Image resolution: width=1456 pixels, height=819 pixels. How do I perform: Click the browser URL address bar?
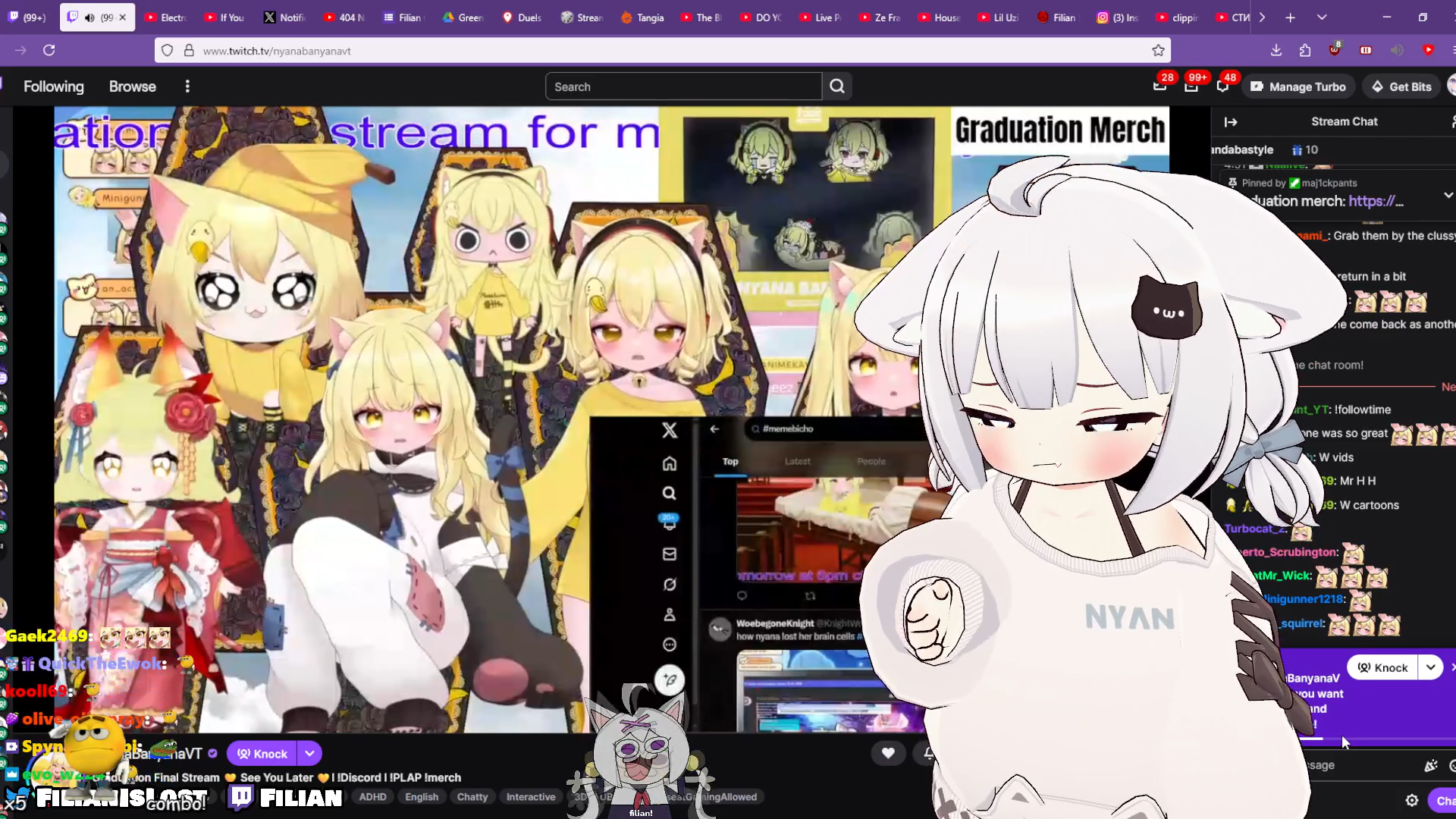click(663, 50)
